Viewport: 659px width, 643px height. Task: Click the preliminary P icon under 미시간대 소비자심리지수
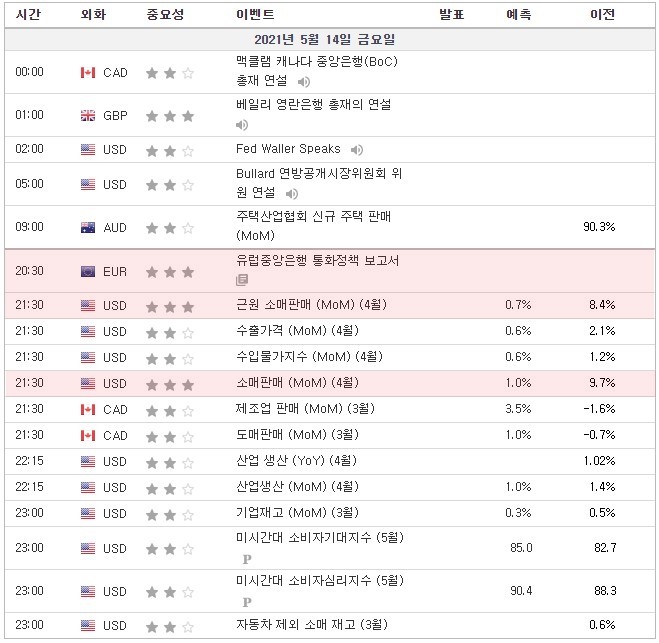pyautogui.click(x=245, y=602)
